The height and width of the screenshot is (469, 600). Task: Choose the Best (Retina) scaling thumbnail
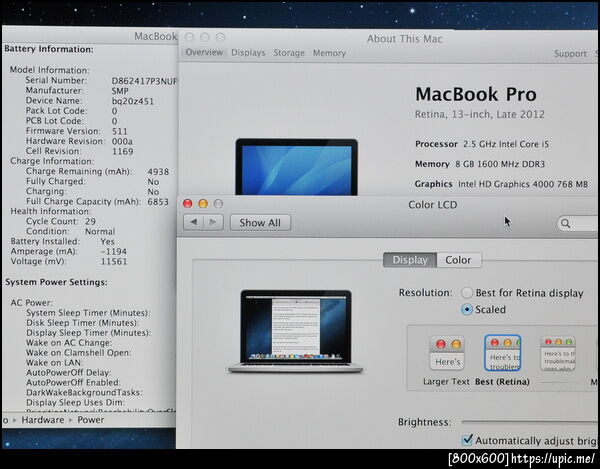click(x=502, y=353)
